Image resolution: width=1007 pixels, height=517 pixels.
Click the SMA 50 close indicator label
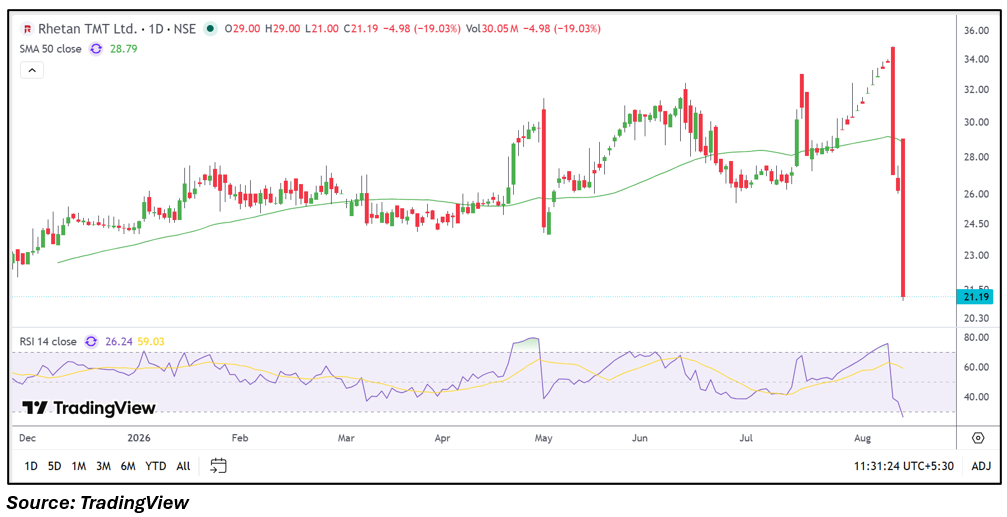pyautogui.click(x=50, y=49)
